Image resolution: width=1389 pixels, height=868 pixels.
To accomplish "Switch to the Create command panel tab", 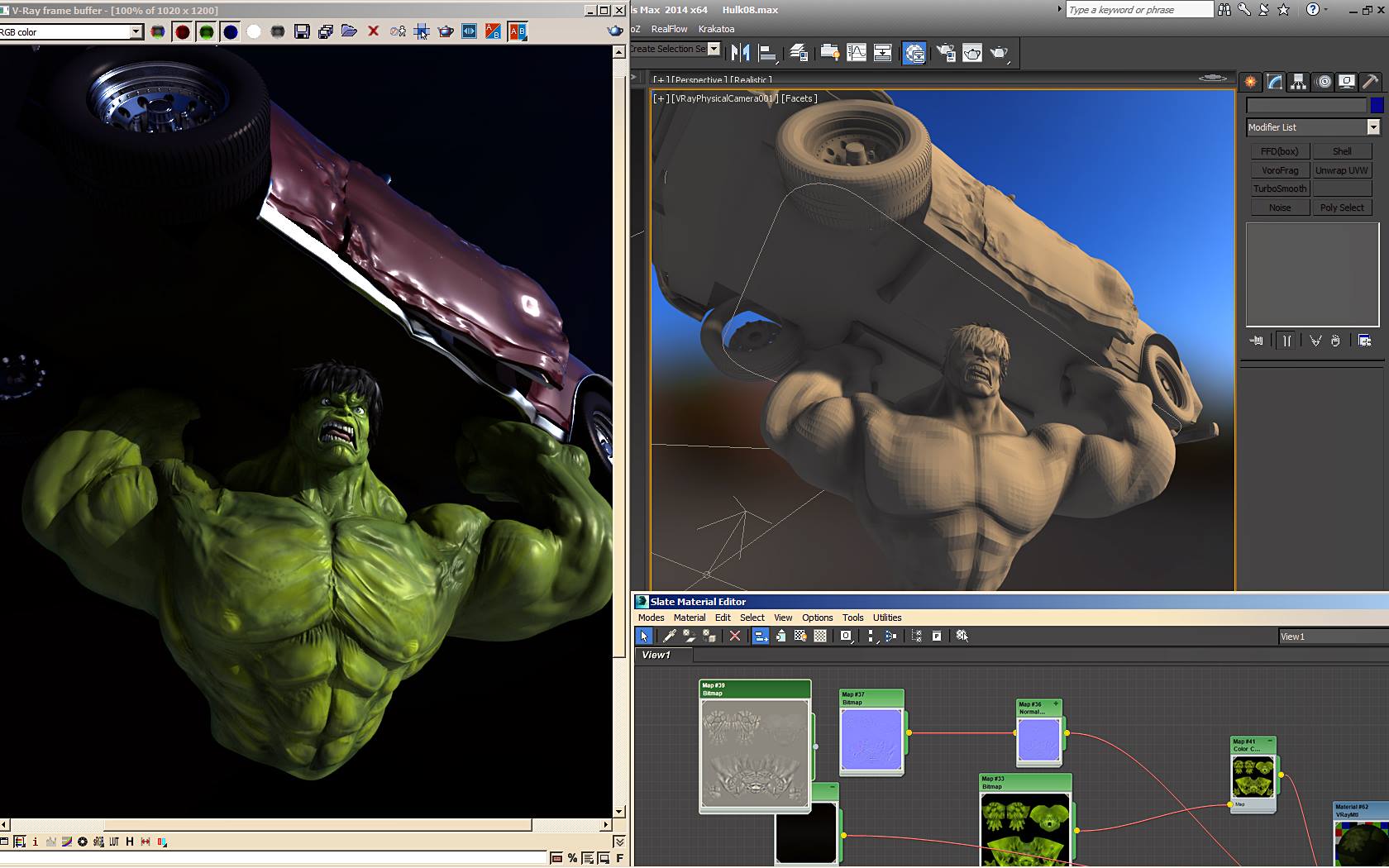I will (1251, 82).
